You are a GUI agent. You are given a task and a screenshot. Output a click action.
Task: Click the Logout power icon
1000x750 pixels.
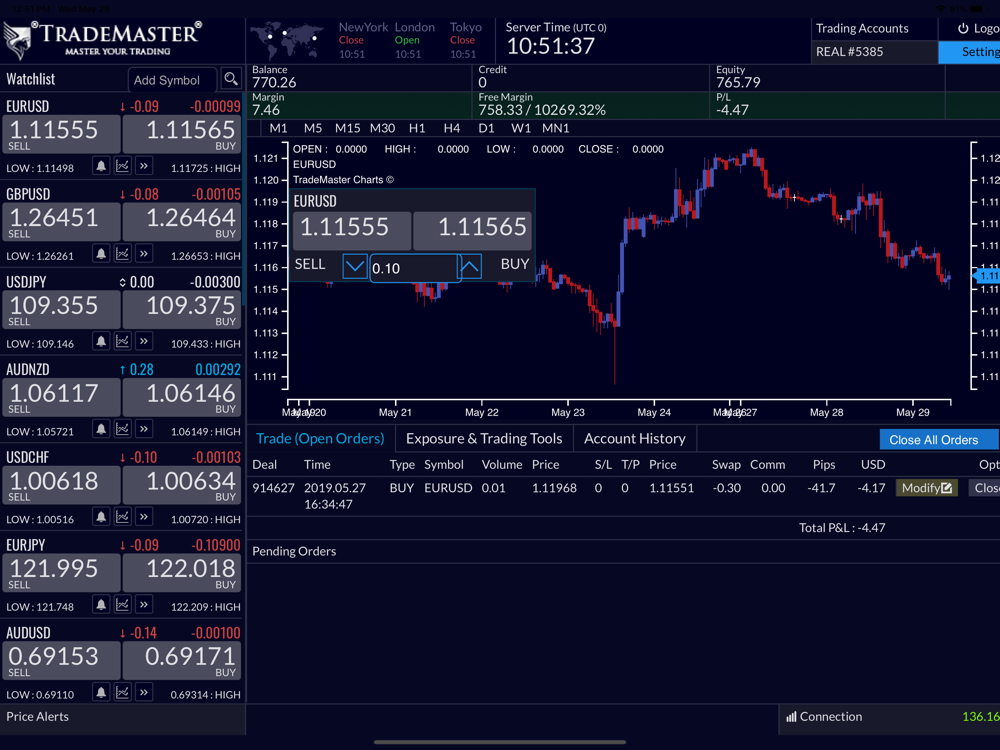tap(963, 28)
